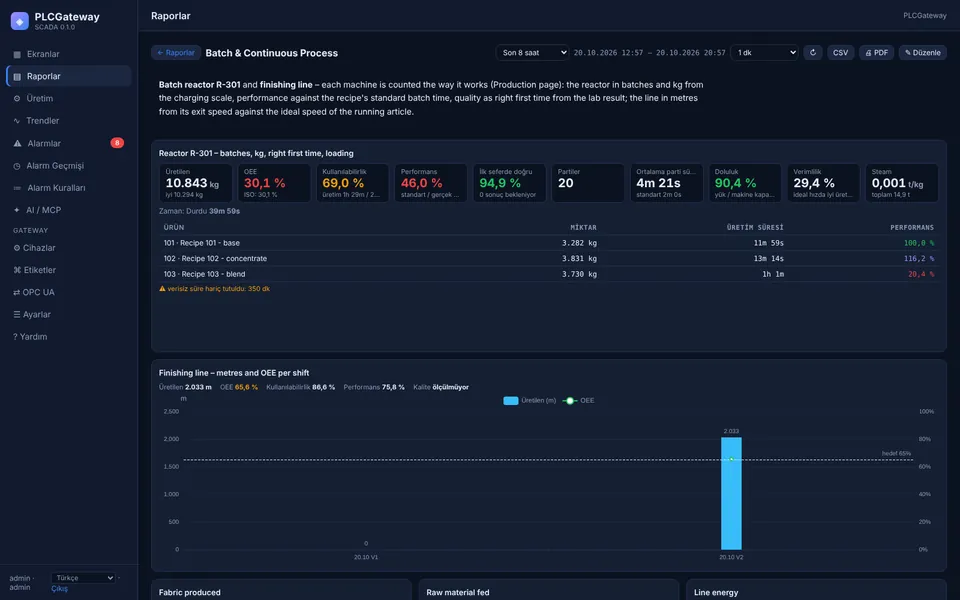The height and width of the screenshot is (600, 960).
Task: Click the Alarmlar warning triangle icon
Action: tap(17, 143)
